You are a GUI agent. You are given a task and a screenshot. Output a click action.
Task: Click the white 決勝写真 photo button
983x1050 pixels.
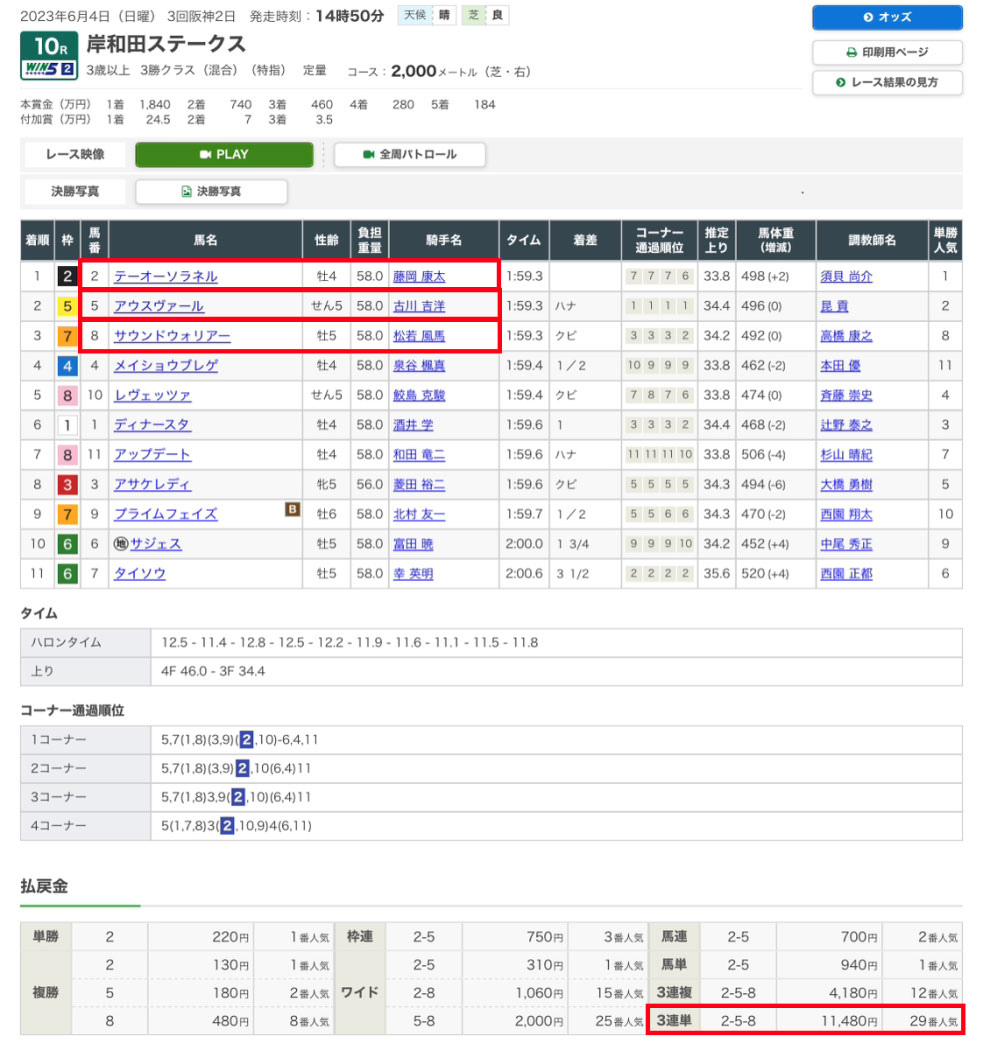[x=211, y=191]
